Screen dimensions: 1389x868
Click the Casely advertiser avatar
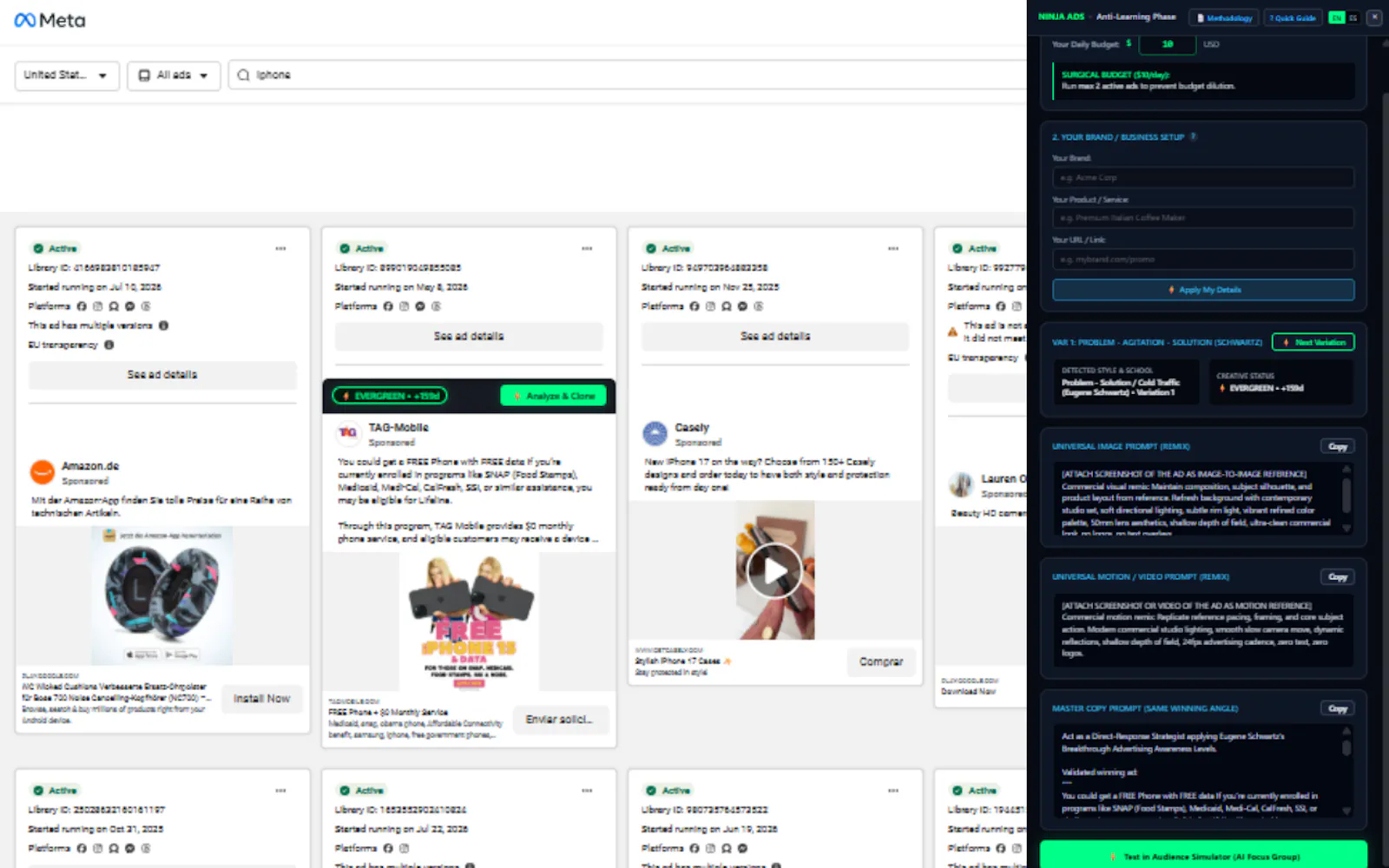point(655,433)
